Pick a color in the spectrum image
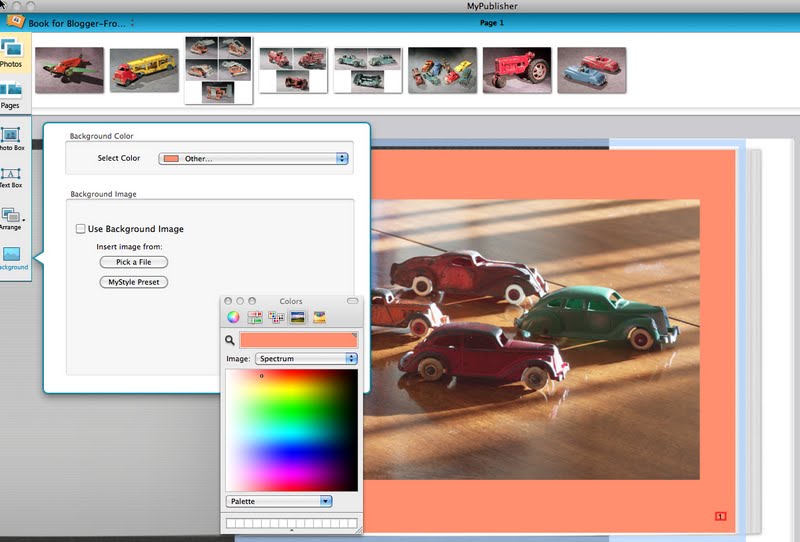Image resolution: width=800 pixels, height=542 pixels. [292, 430]
